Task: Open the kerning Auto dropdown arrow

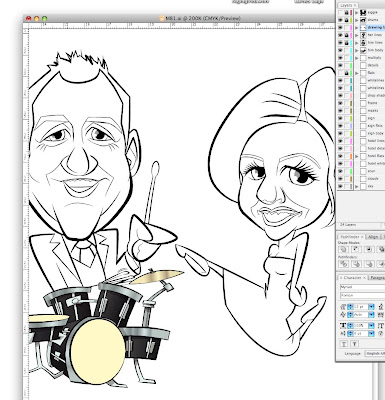Action: point(371,314)
